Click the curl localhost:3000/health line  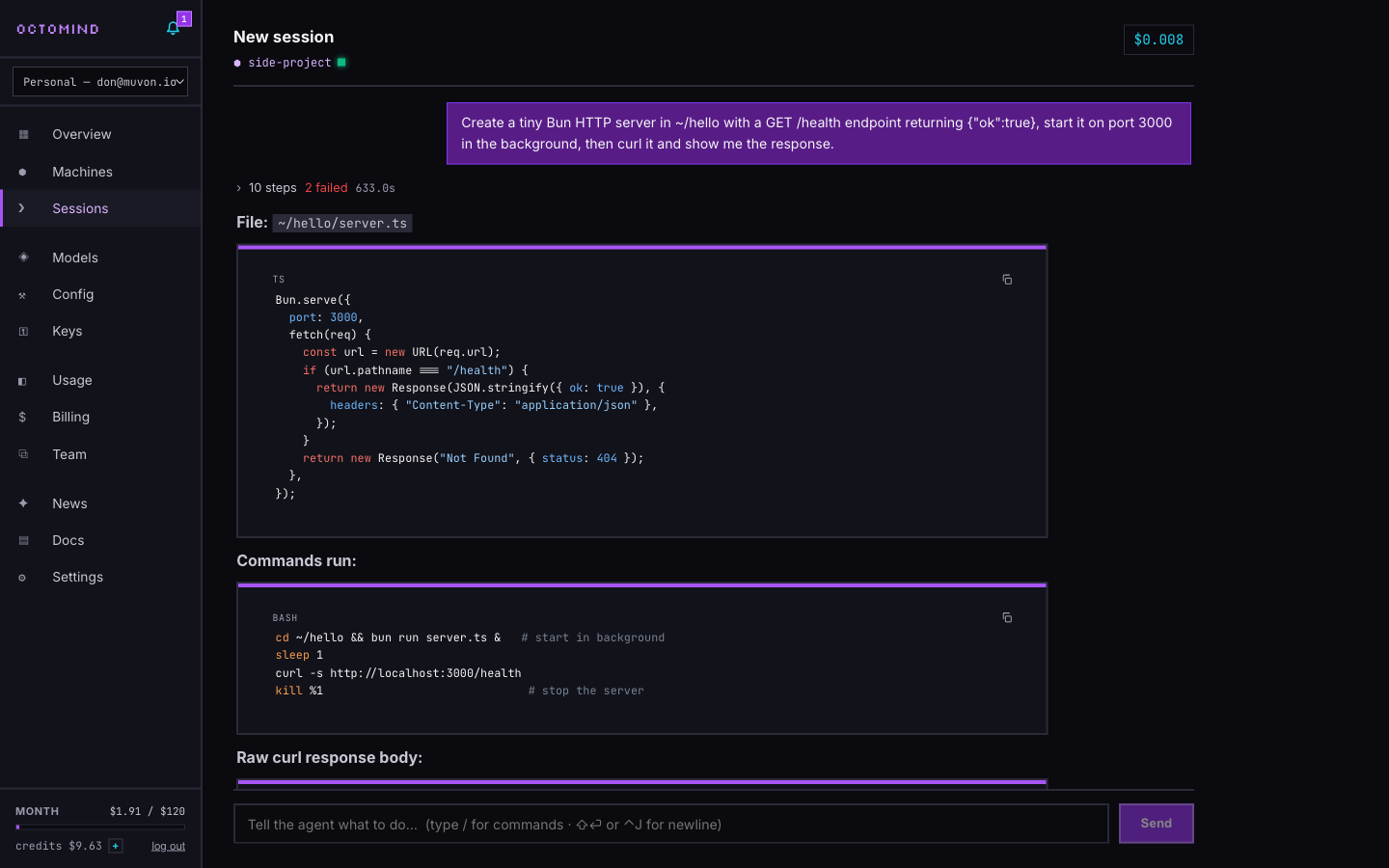point(398,673)
